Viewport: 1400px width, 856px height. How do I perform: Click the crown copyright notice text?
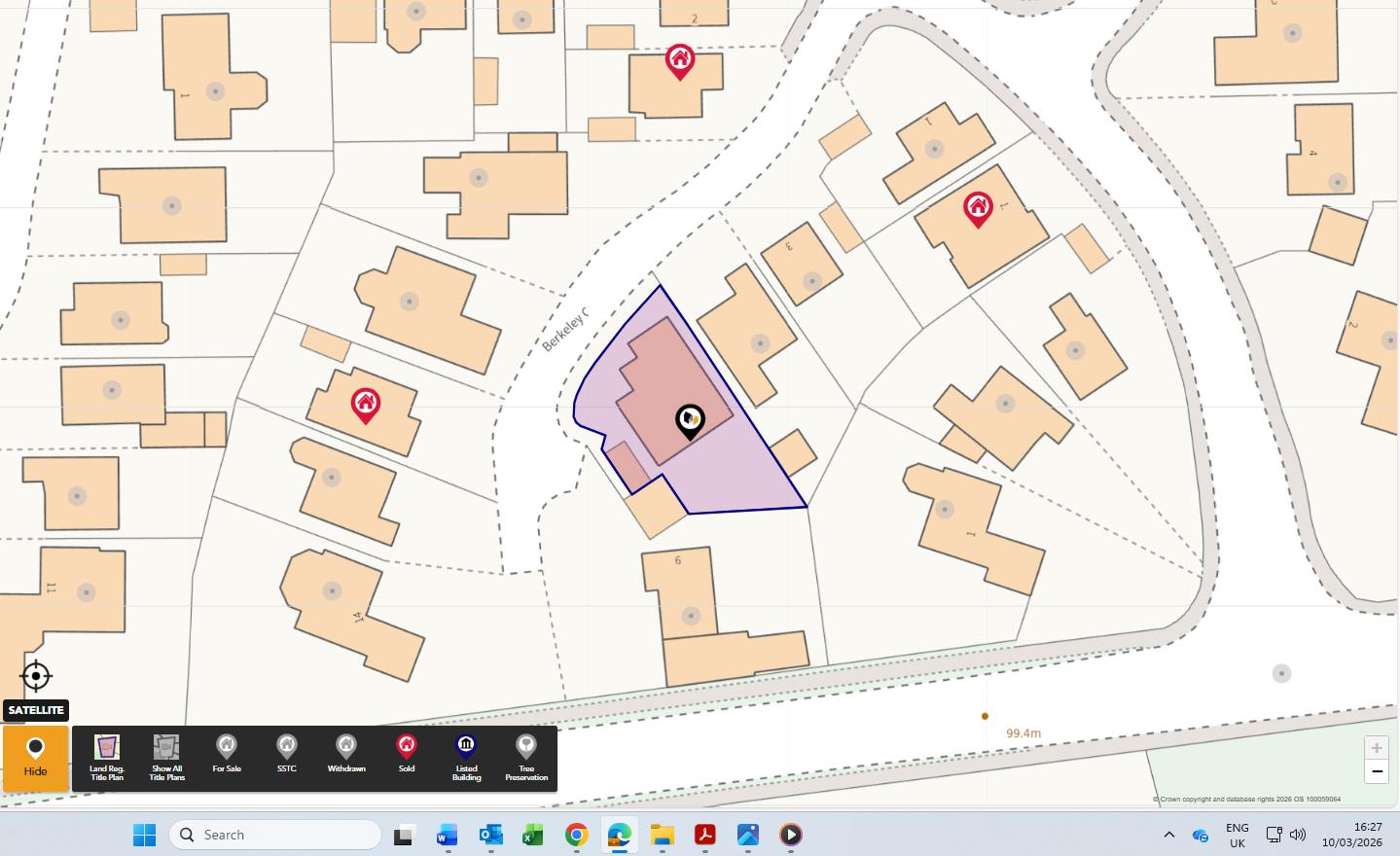[x=1246, y=800]
